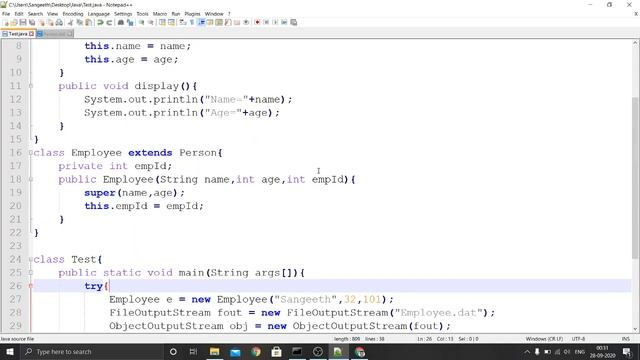This screenshot has width=640, height=360.
Task: Zoom out using the toolbar icon
Action: pos(151,22)
